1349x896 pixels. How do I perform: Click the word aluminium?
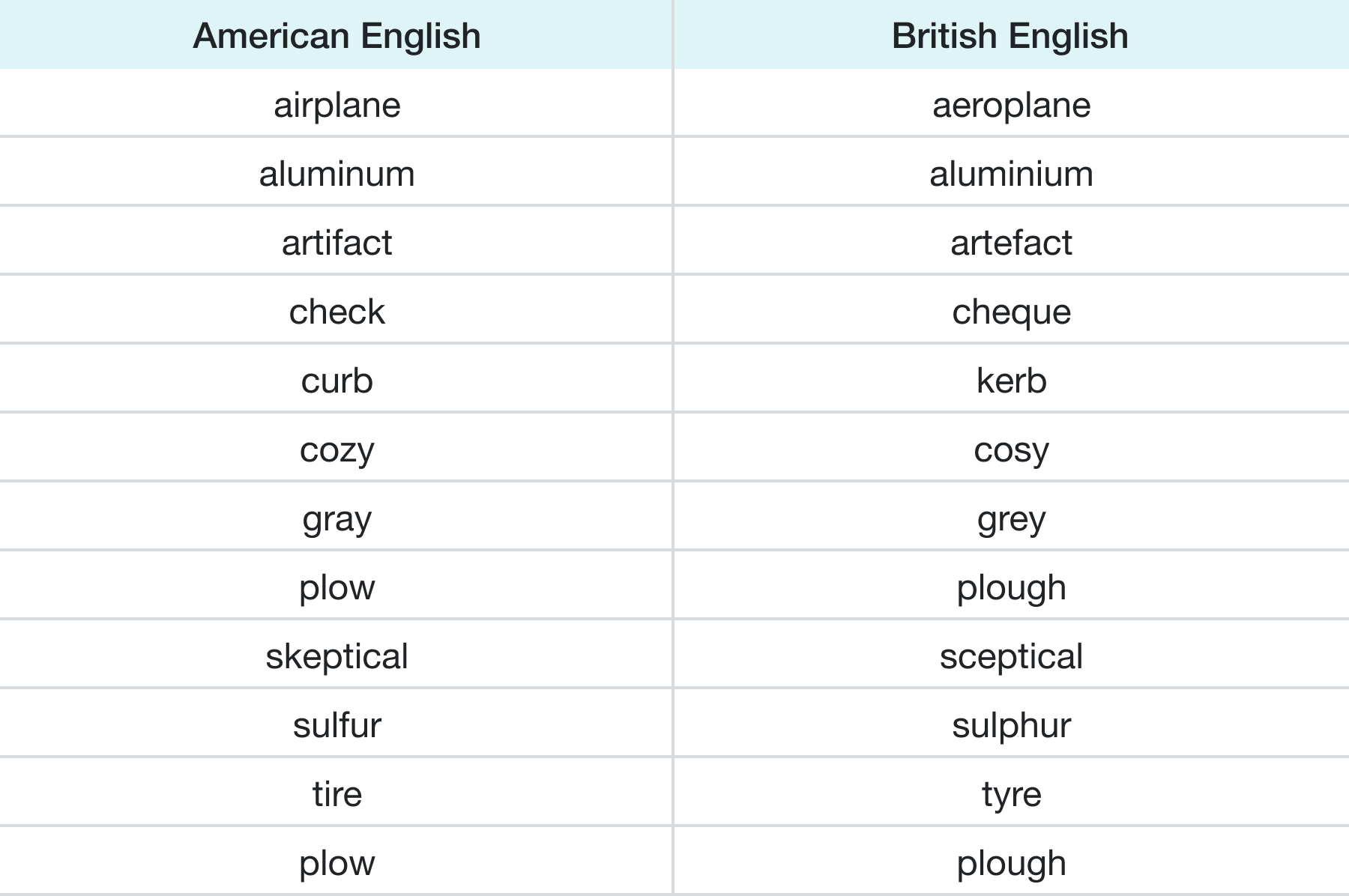(x=1011, y=174)
